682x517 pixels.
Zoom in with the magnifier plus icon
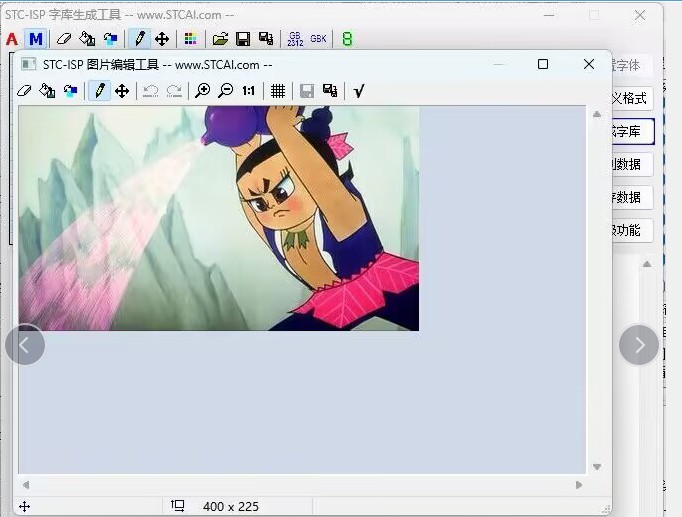click(x=202, y=91)
